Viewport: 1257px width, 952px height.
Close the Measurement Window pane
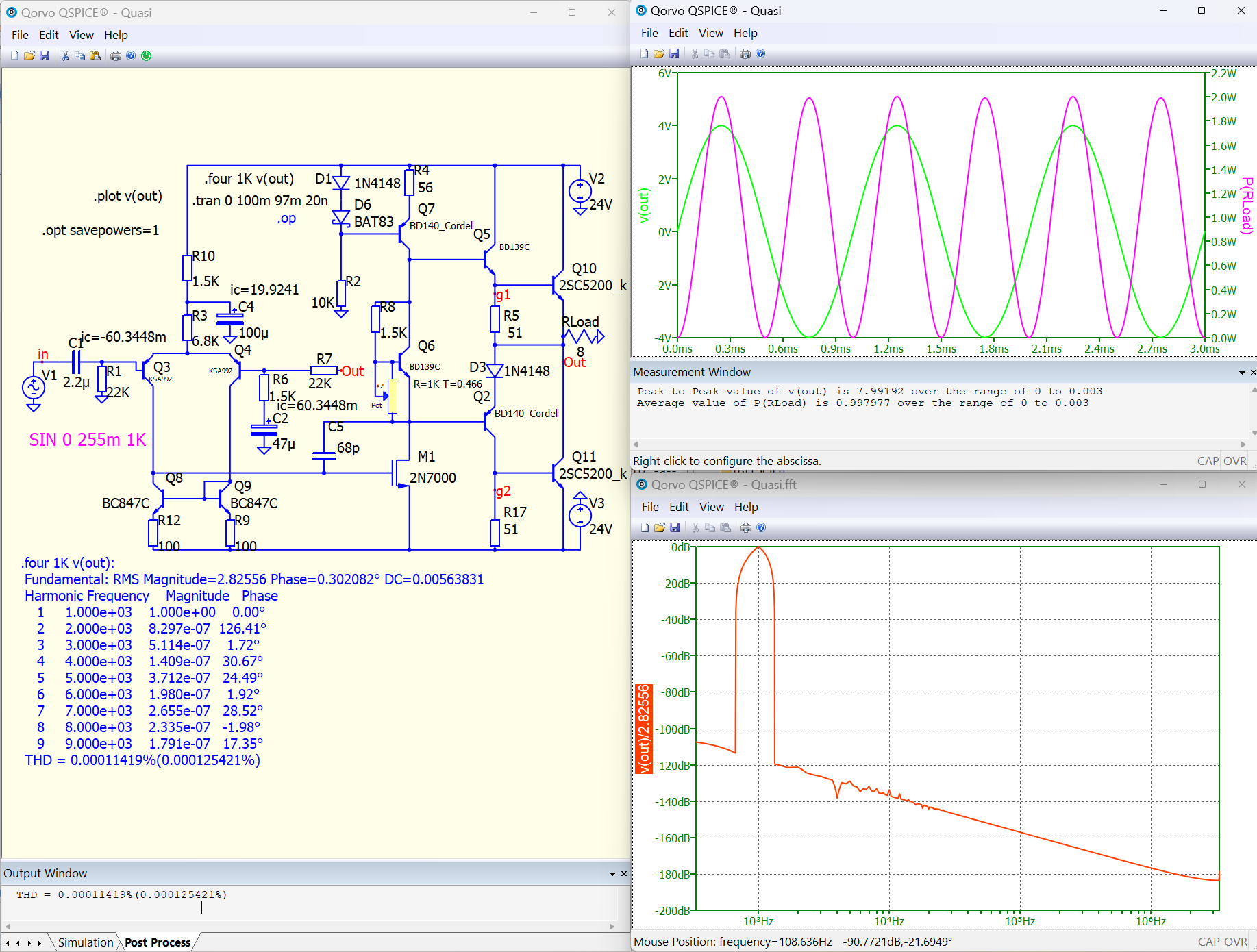pos(1253,372)
